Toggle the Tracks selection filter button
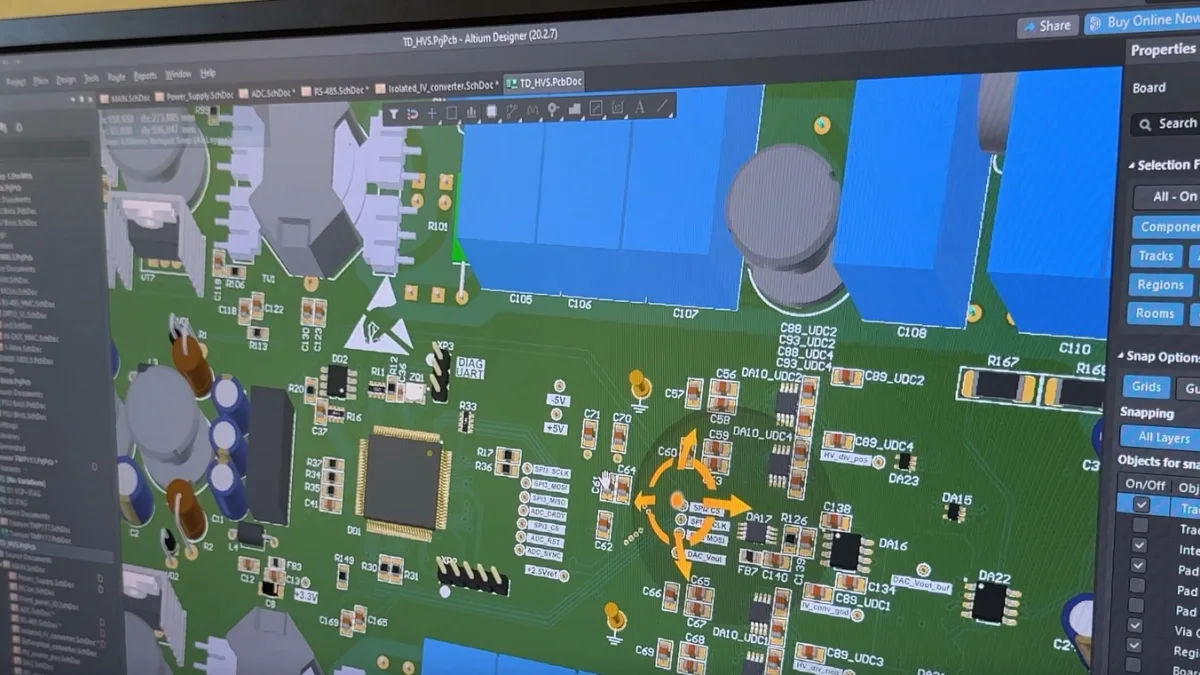 pyautogui.click(x=1156, y=256)
